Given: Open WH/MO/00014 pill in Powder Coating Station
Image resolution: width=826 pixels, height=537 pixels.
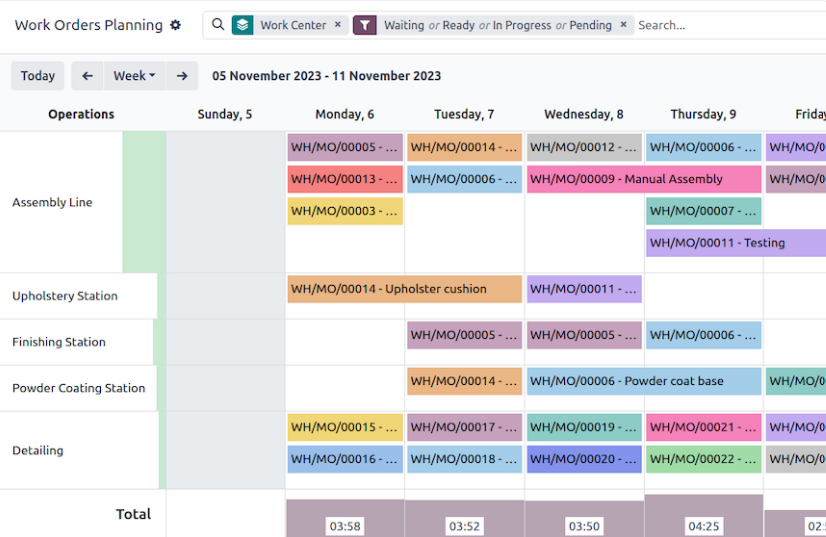Looking at the screenshot, I should pos(464,381).
